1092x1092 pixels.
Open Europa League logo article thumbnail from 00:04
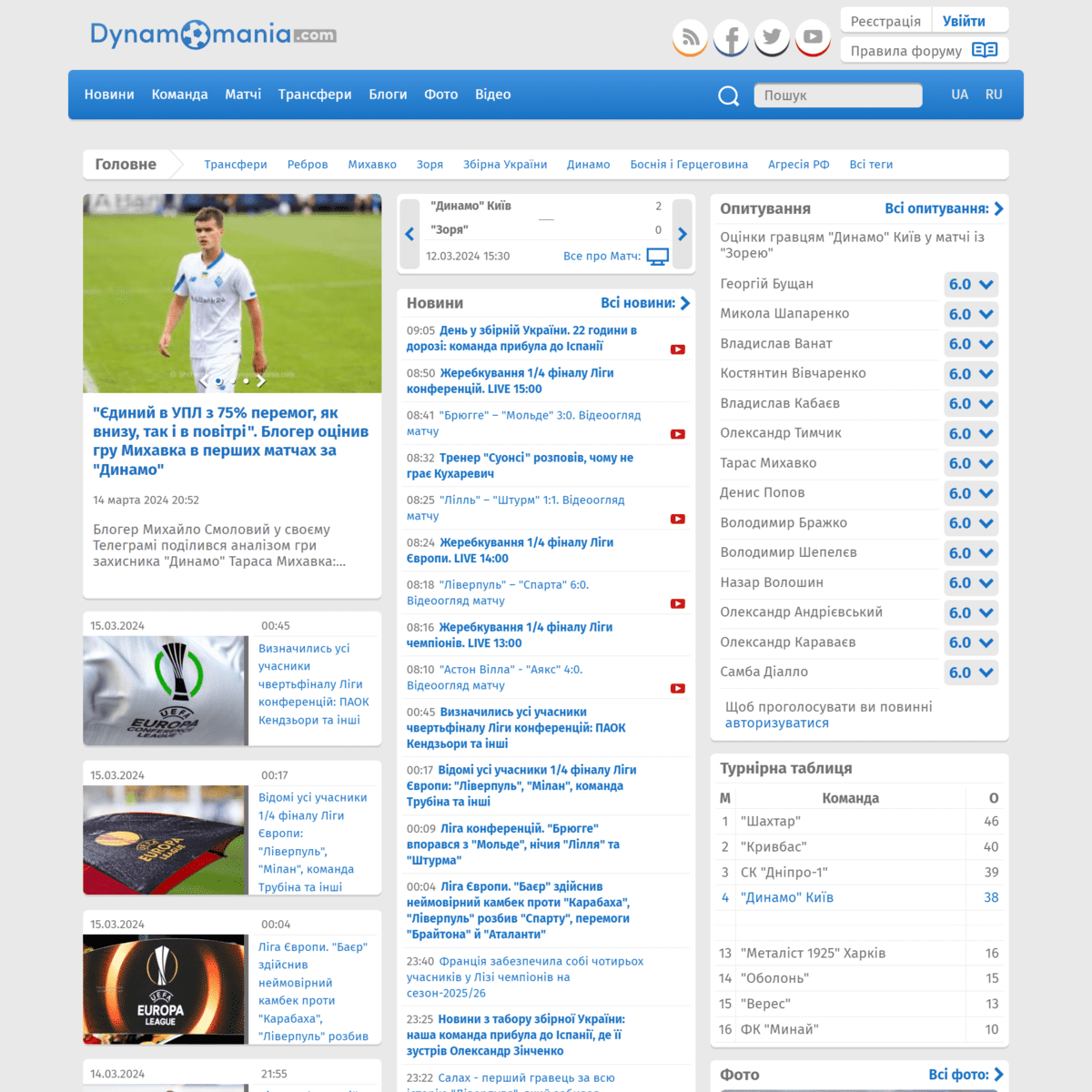coord(165,989)
